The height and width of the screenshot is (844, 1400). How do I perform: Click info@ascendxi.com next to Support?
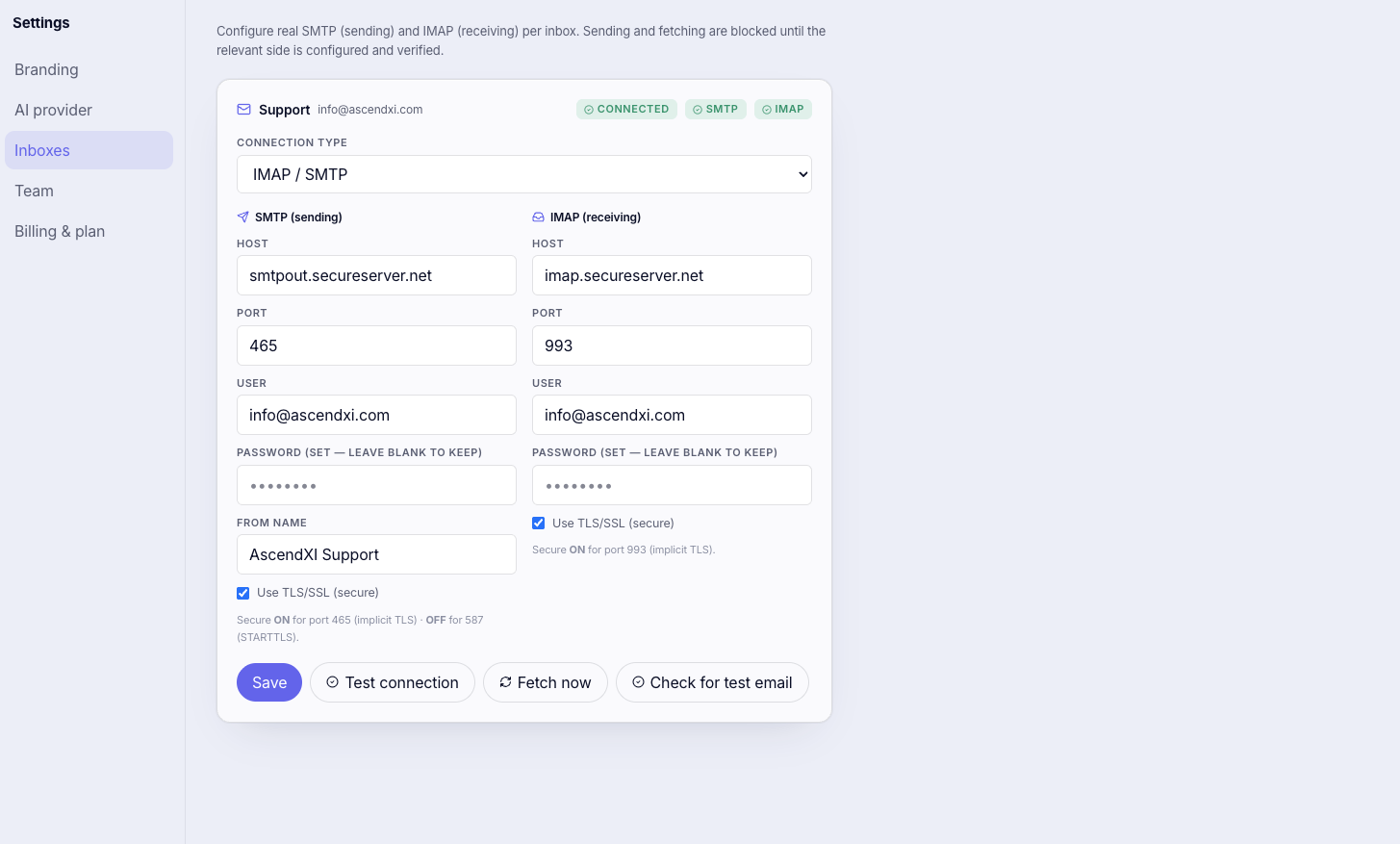370,110
